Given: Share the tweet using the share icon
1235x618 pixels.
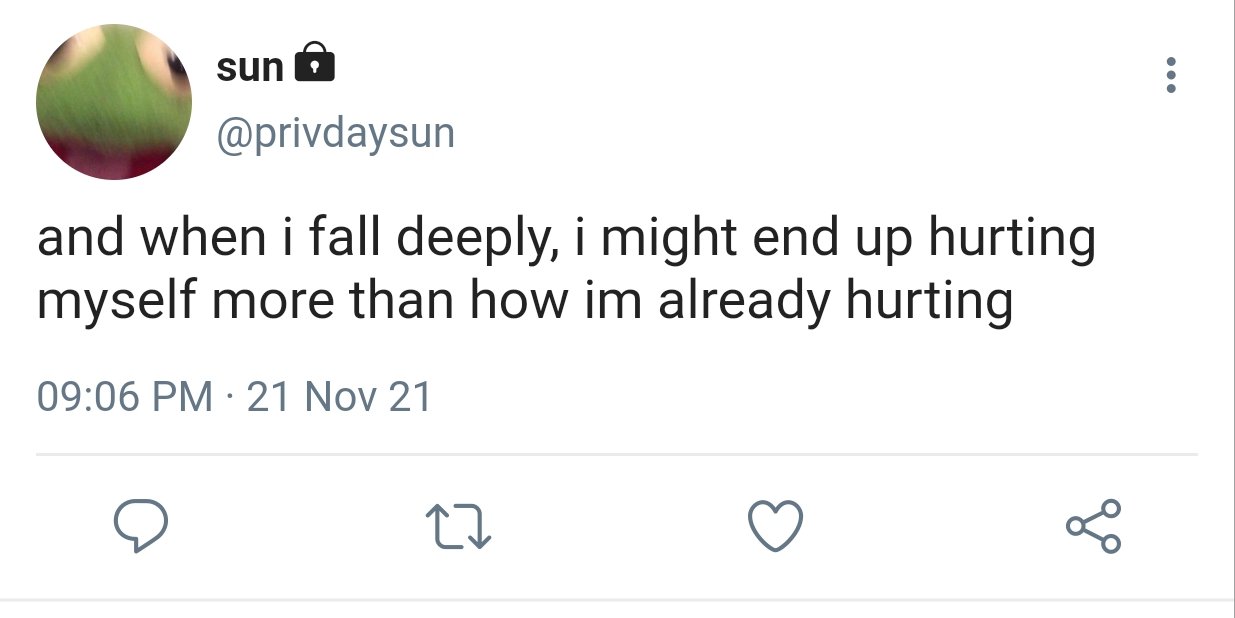Looking at the screenshot, I should point(1094,526).
